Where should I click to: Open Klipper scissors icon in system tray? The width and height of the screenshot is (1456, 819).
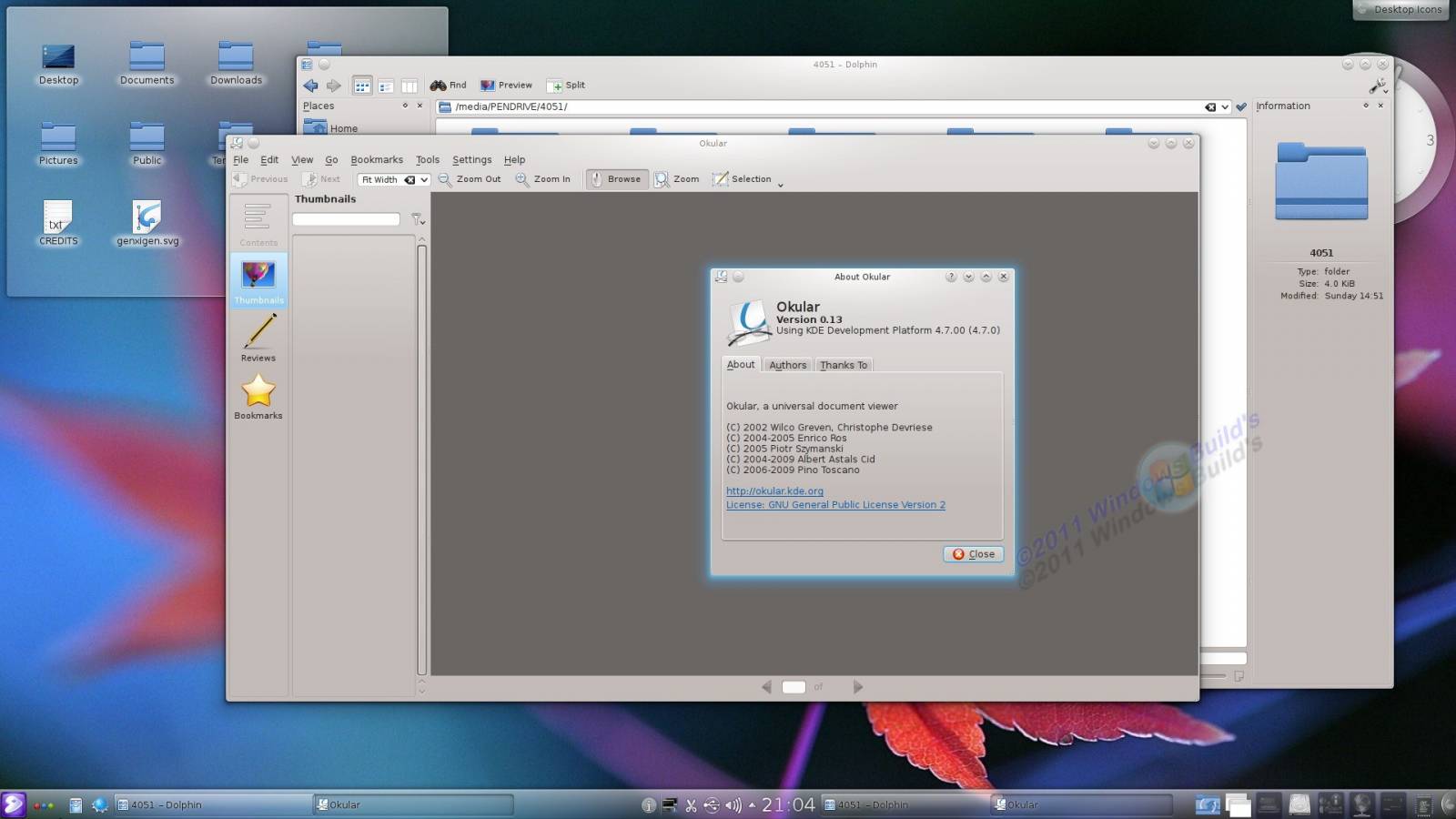click(x=691, y=805)
